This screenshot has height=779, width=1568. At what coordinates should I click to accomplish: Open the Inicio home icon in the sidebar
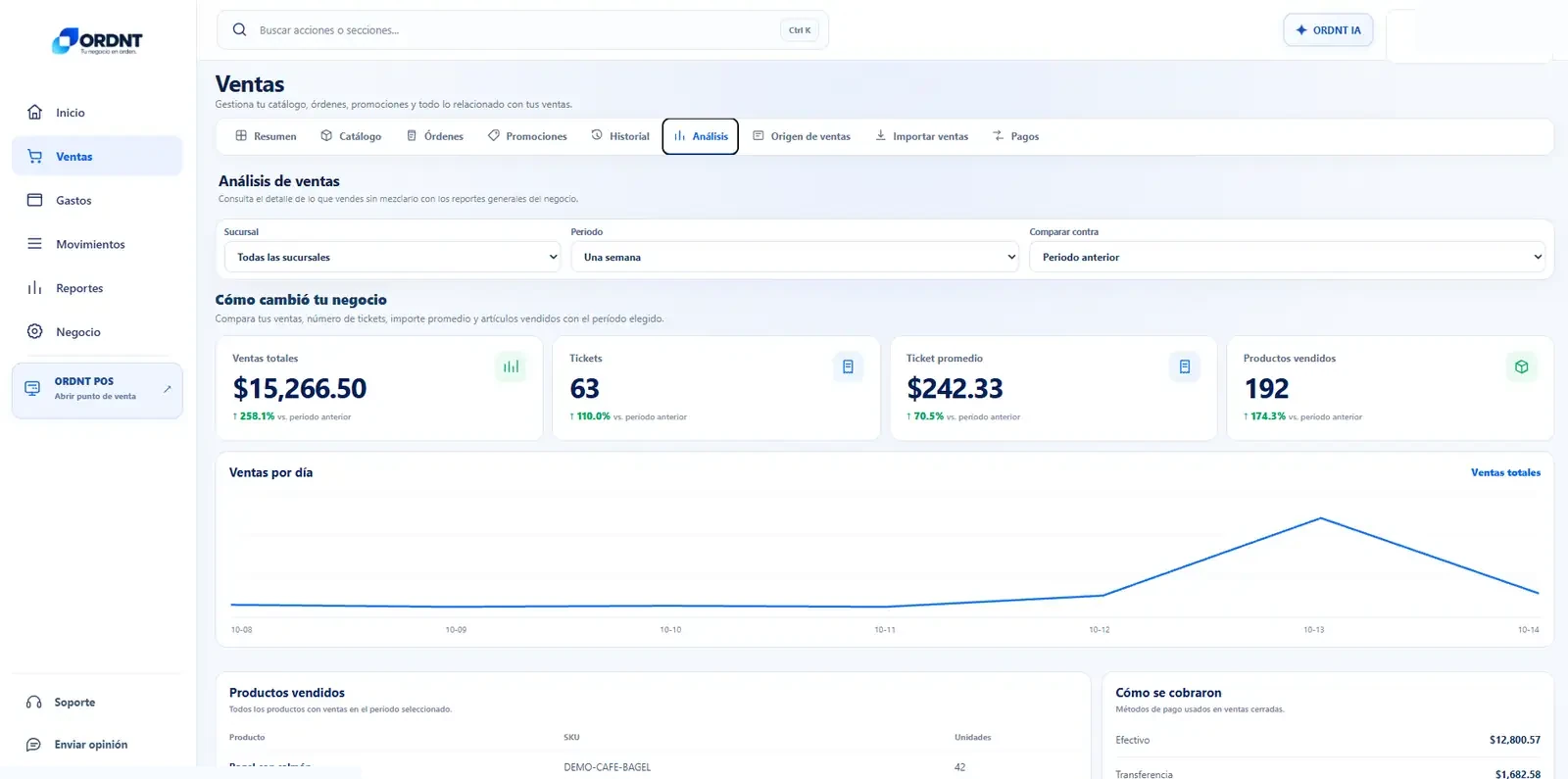[x=34, y=112]
